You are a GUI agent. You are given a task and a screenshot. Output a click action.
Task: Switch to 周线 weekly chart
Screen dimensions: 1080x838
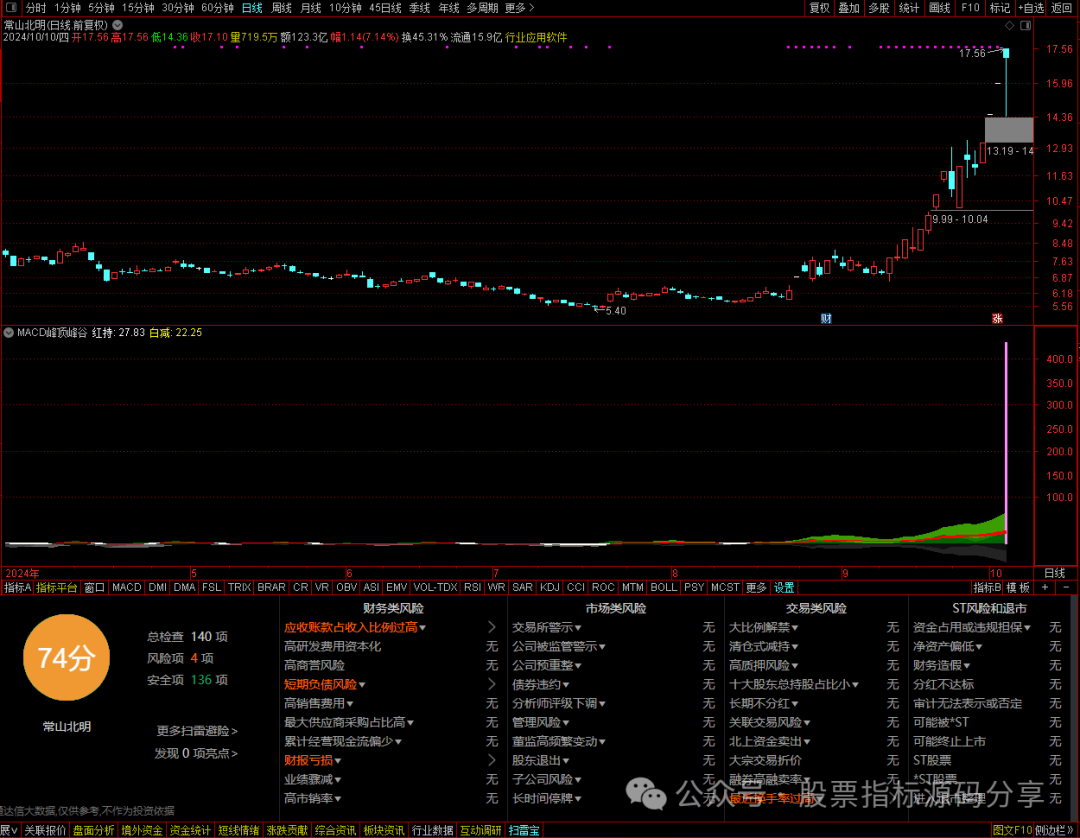281,8
